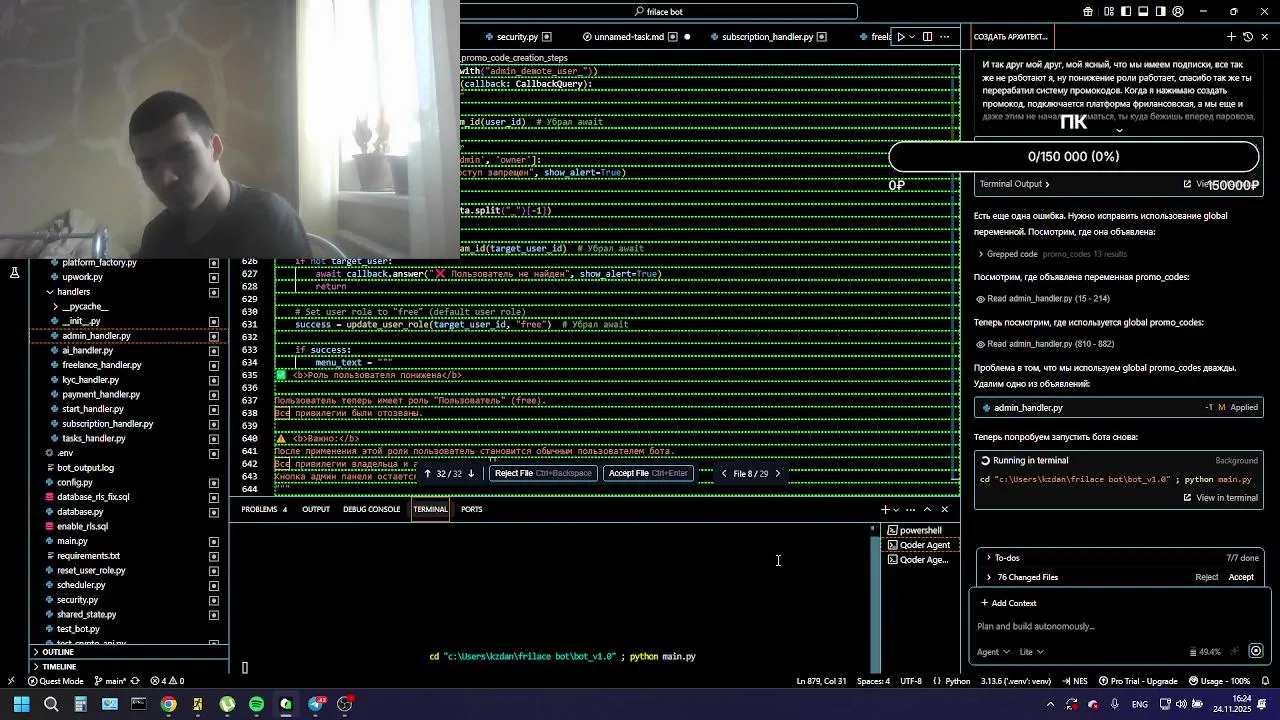The height and width of the screenshot is (720, 1280).
Task: Open the Agent mode dropdown
Action: [992, 652]
